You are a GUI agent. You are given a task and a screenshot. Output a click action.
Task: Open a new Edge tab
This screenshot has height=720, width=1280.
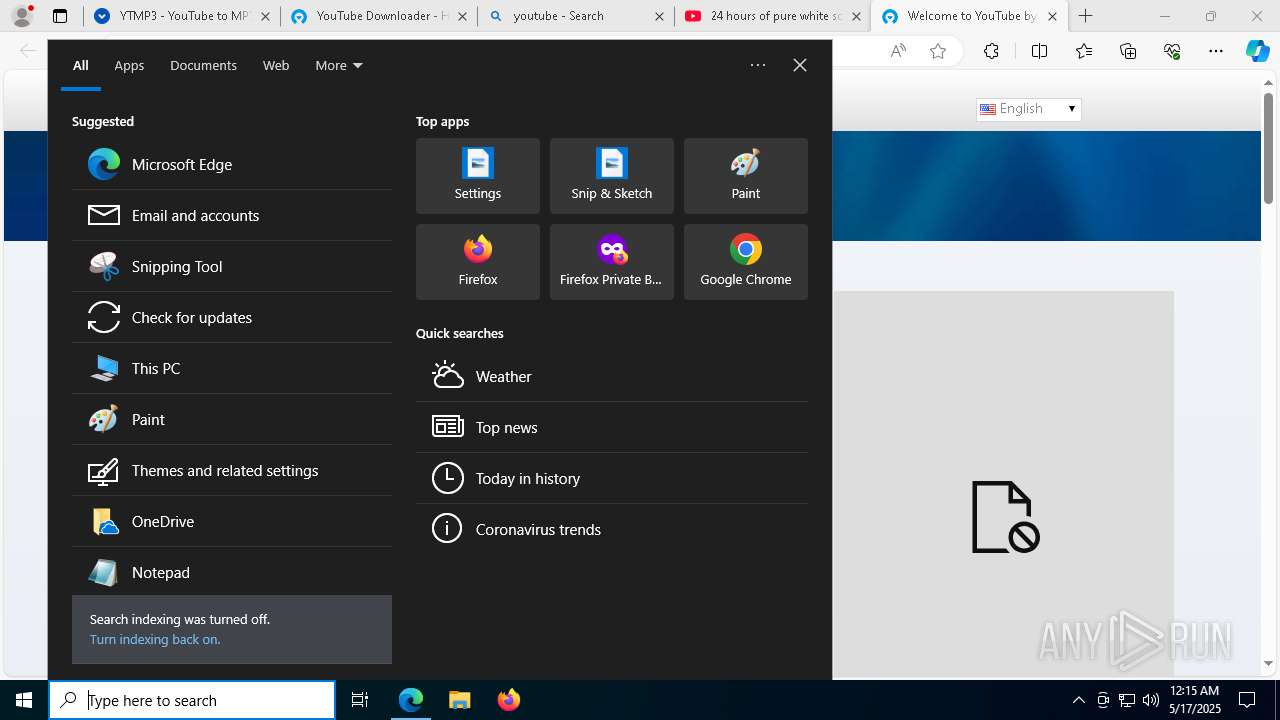[1086, 16]
